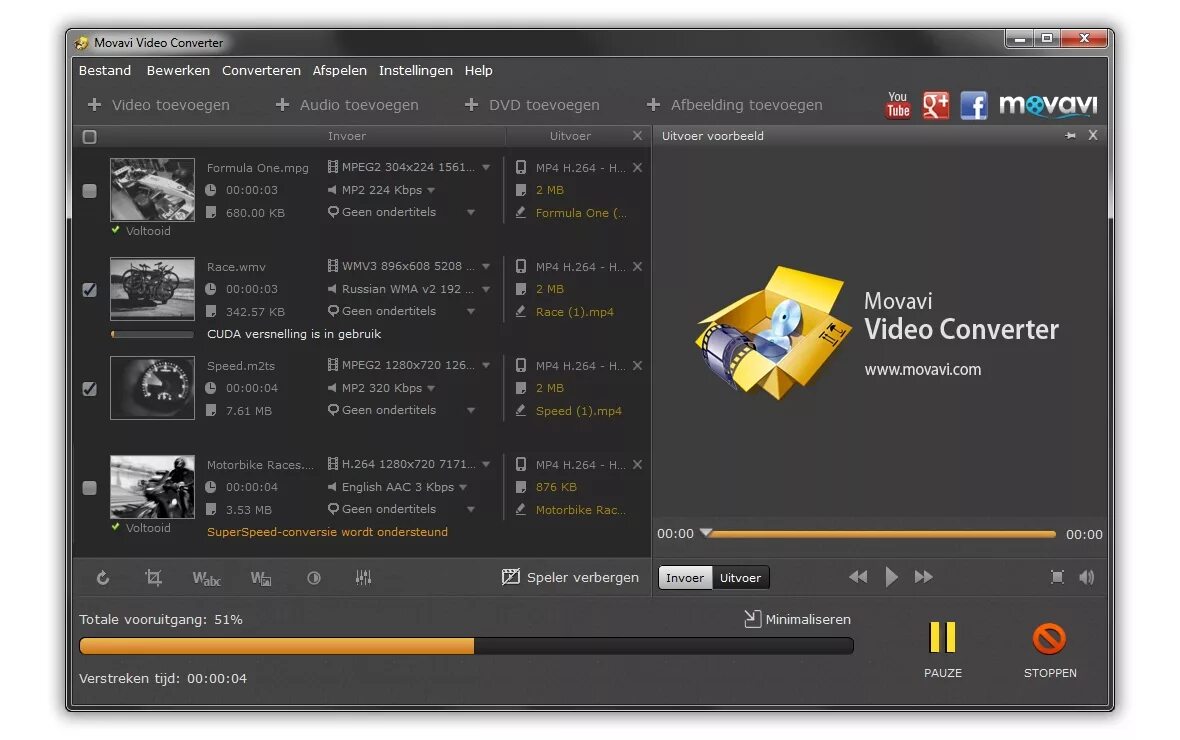Click the pause conversion icon
The height and width of the screenshot is (740, 1180).
click(942, 638)
